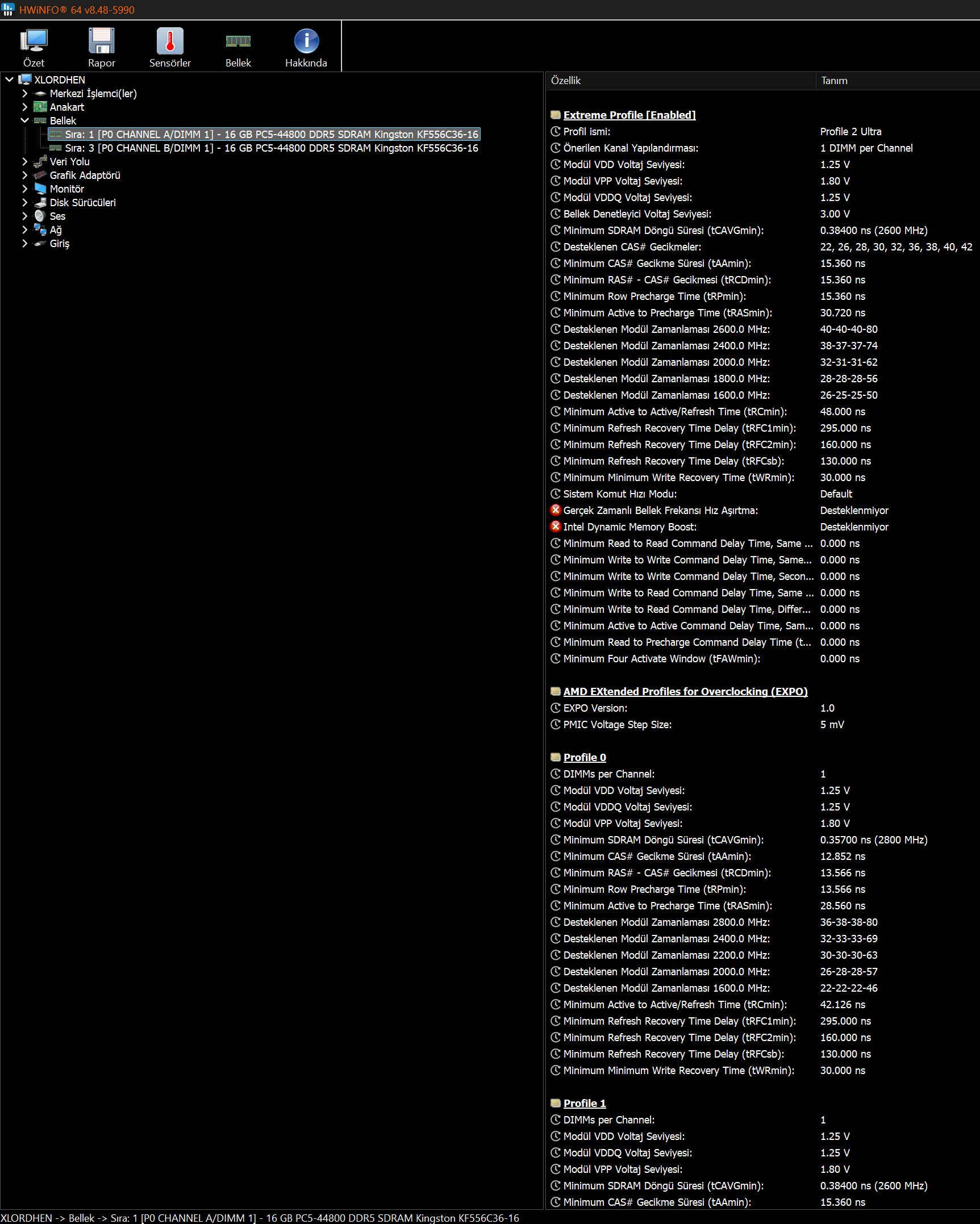
Task: Click the status bar path text
Action: pos(260,1218)
